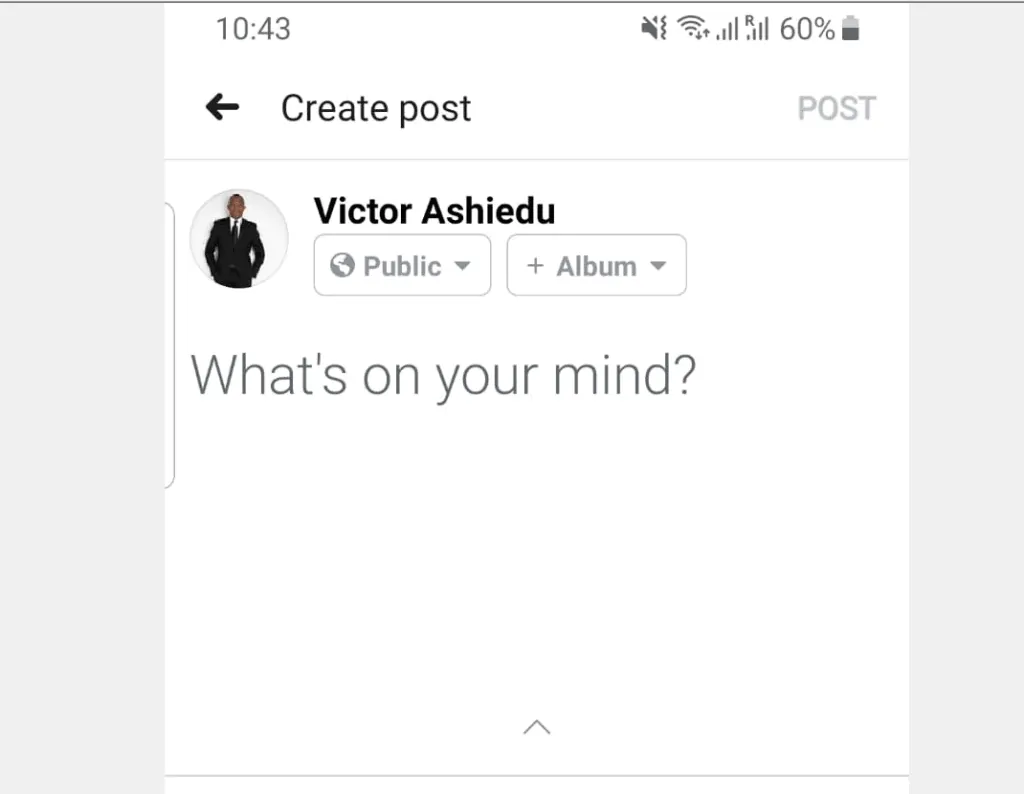Click the globe icon on the Public selector
This screenshot has height=794, width=1024.
pos(344,266)
